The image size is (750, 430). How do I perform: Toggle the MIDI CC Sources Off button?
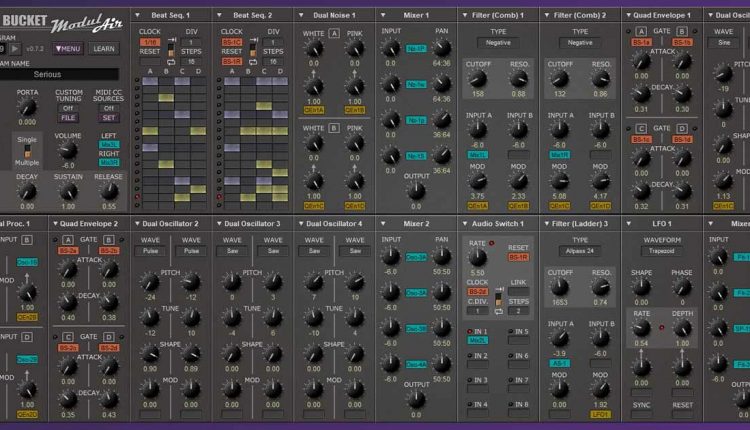click(109, 108)
